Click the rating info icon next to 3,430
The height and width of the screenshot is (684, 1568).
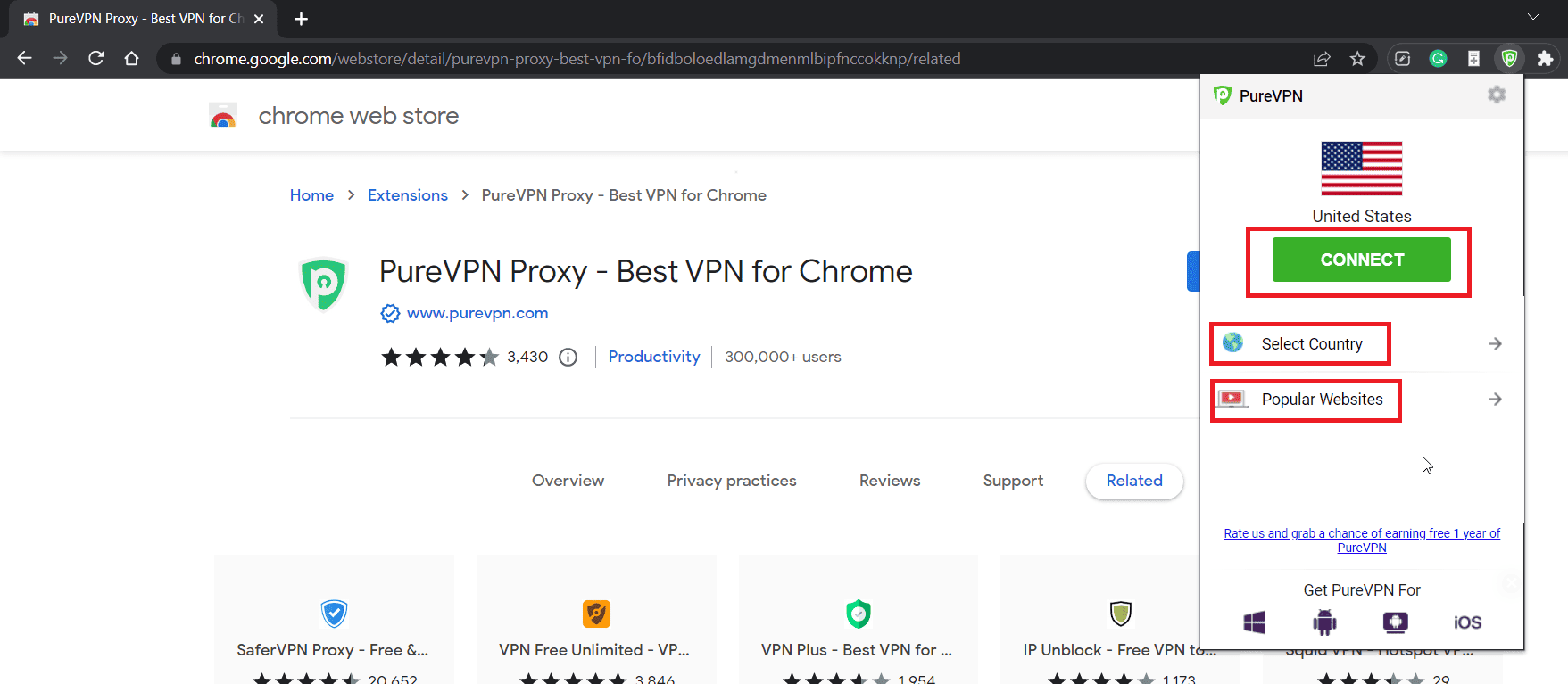coord(568,358)
